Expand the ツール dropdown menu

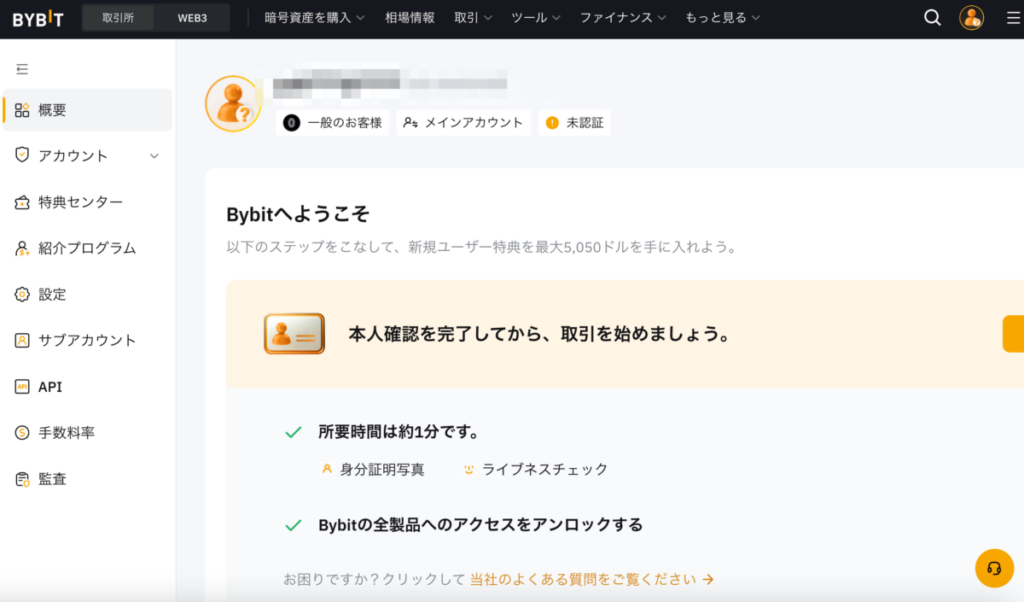[536, 18]
